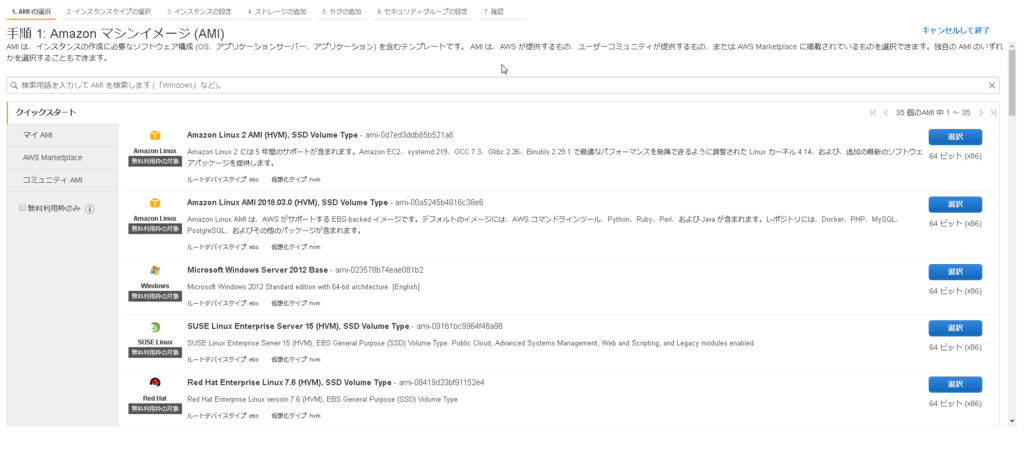Viewport: 1024px width, 458px height.
Task: Go to last page of AMI list
Action: tap(993, 113)
